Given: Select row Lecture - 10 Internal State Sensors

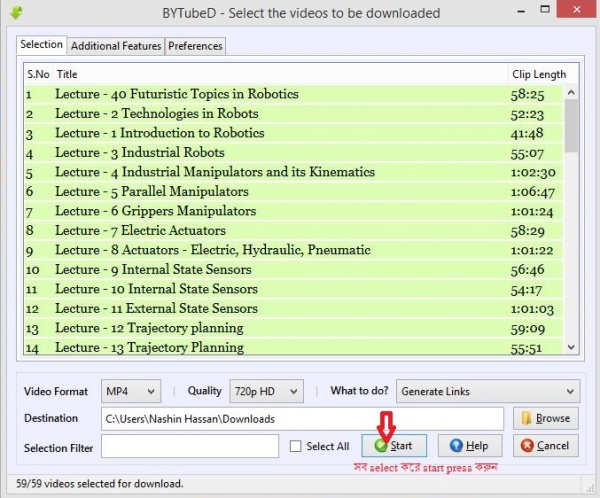Looking at the screenshot, I should pos(293,289).
